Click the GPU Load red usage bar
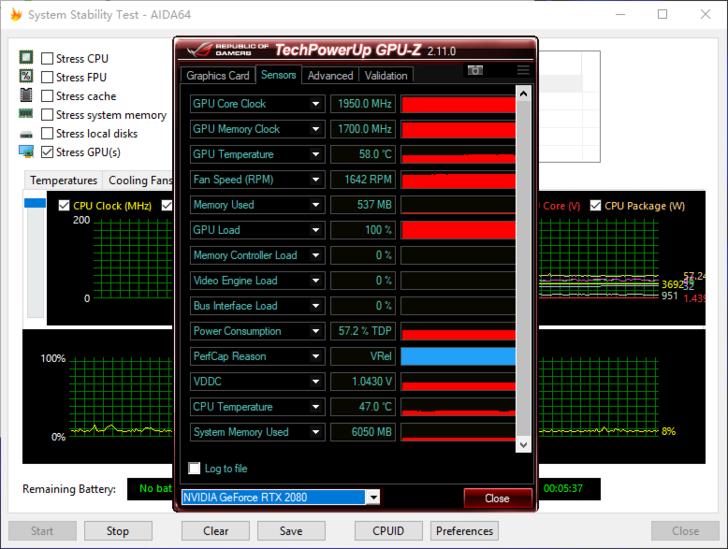The width and height of the screenshot is (728, 549). (x=458, y=230)
